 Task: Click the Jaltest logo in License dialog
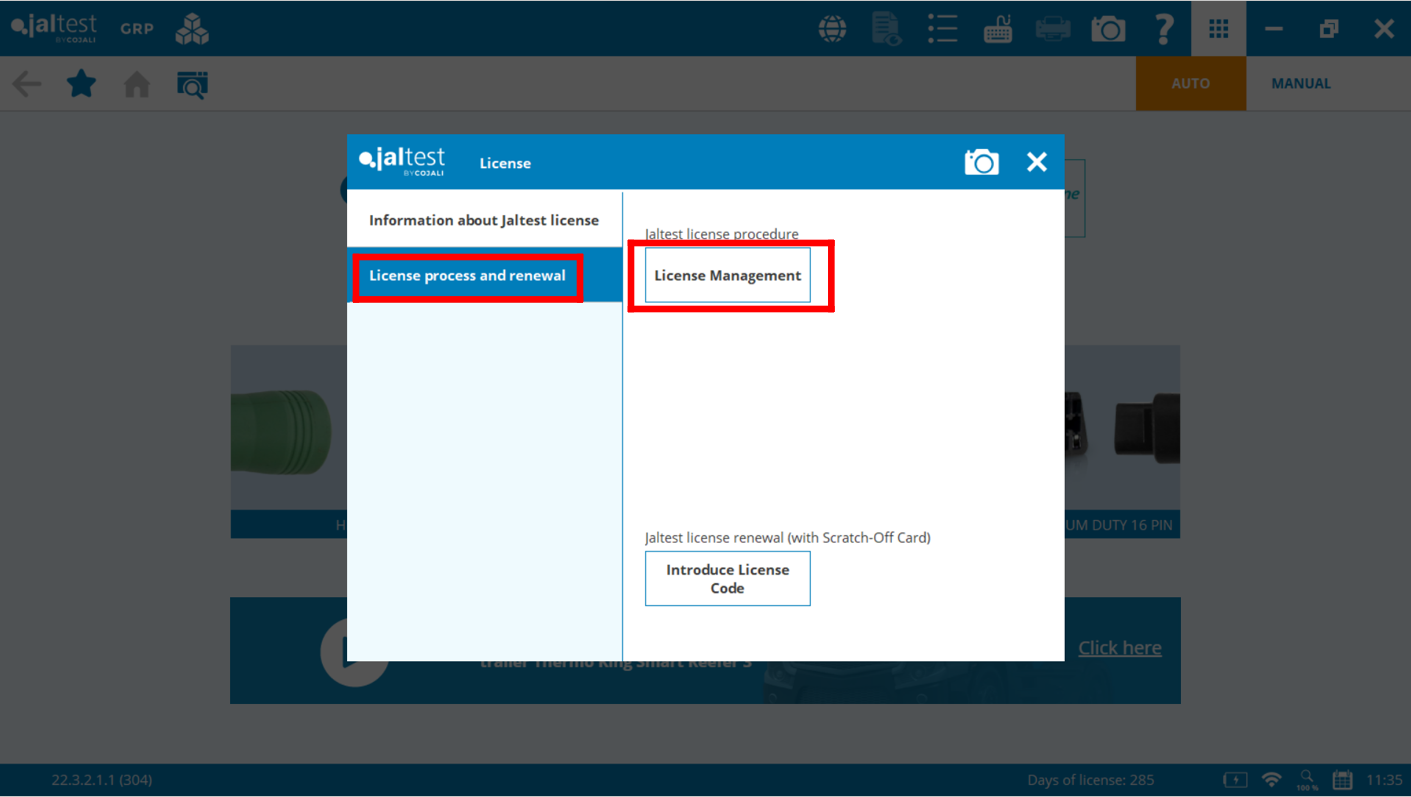click(402, 162)
